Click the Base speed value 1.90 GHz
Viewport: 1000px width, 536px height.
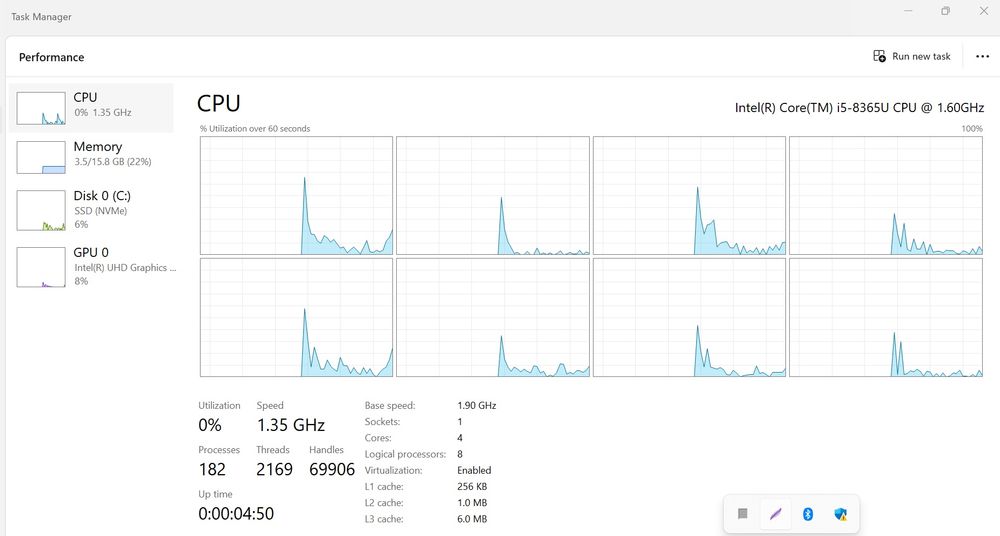(x=476, y=405)
